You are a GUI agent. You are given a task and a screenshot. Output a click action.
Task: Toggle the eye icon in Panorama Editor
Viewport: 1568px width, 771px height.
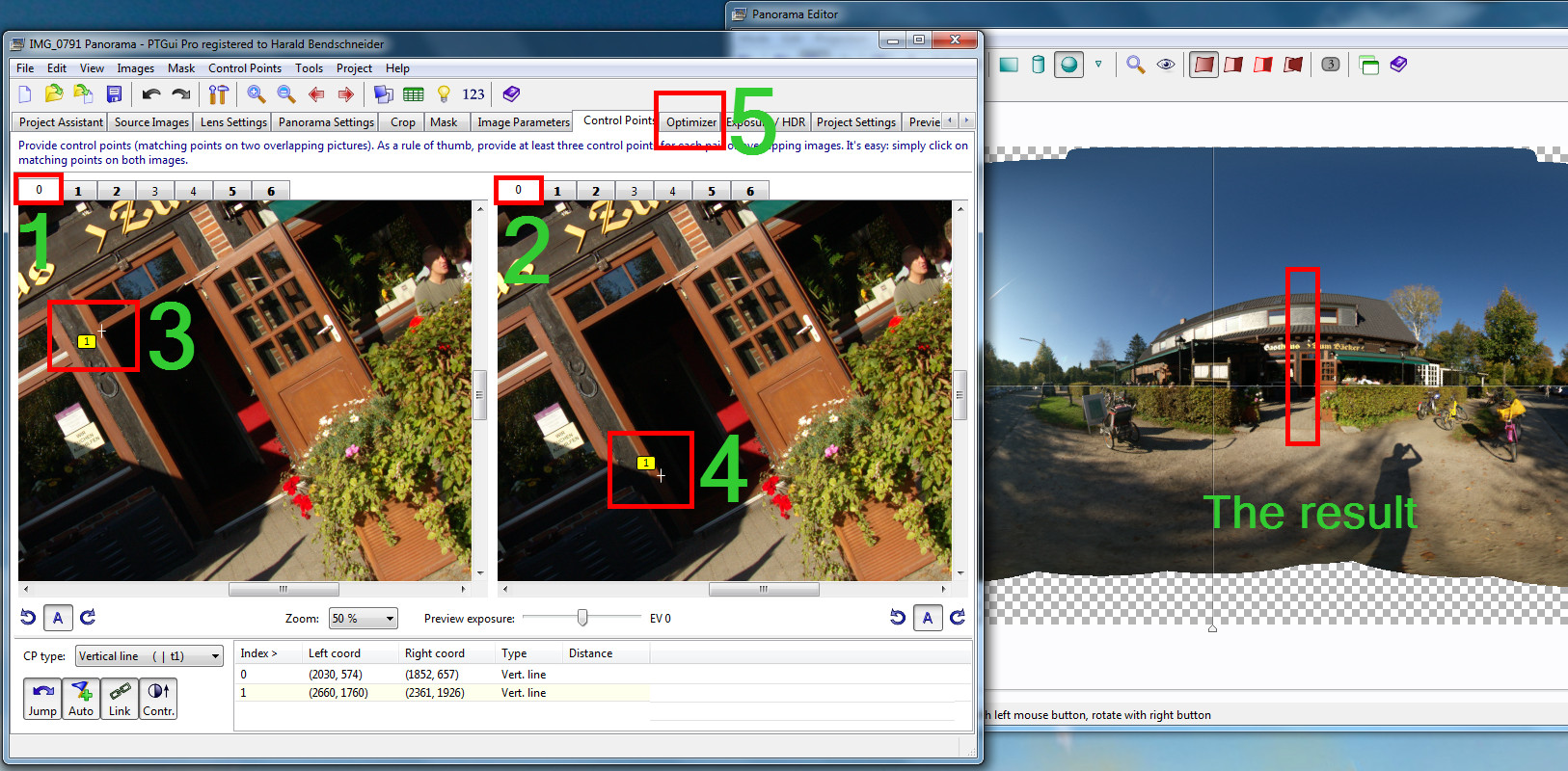click(1166, 65)
